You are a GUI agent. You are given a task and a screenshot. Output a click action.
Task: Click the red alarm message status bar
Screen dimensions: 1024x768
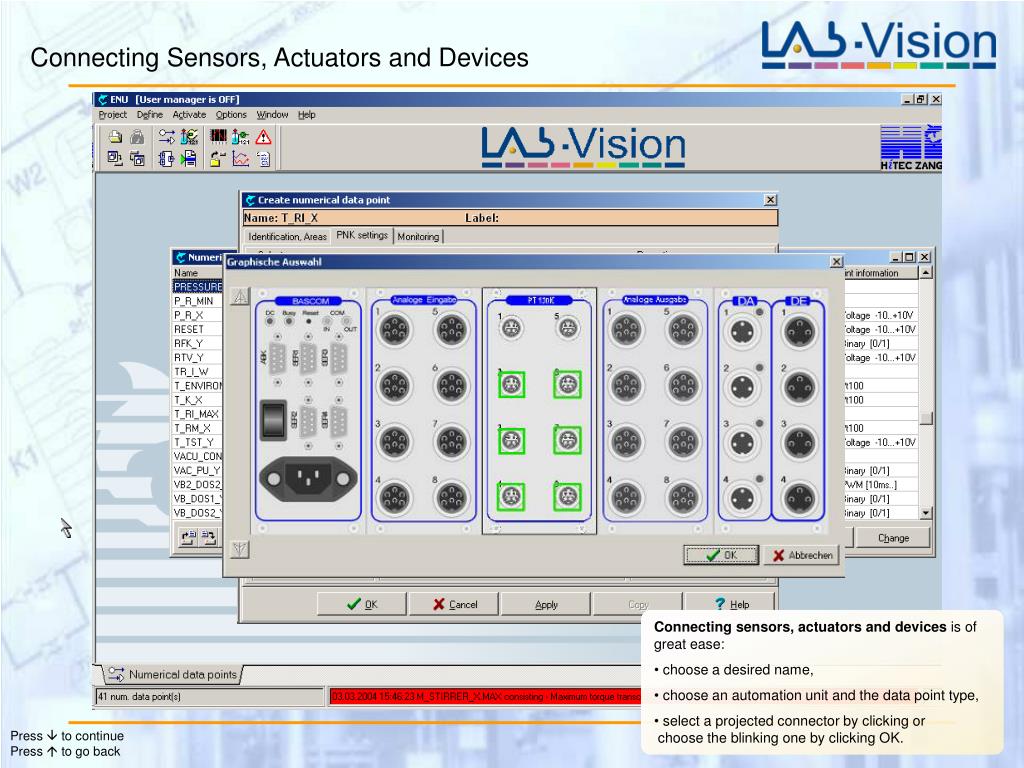[486, 697]
